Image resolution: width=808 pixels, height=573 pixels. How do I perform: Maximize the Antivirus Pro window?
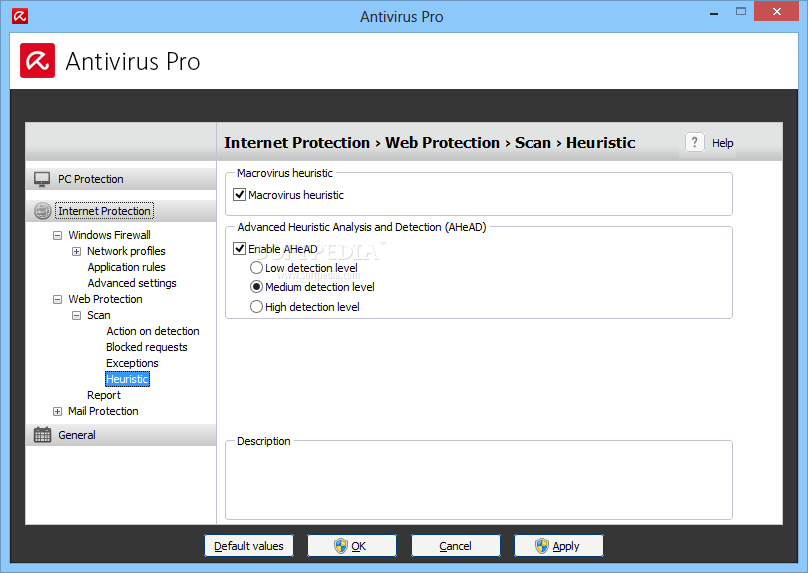[740, 11]
